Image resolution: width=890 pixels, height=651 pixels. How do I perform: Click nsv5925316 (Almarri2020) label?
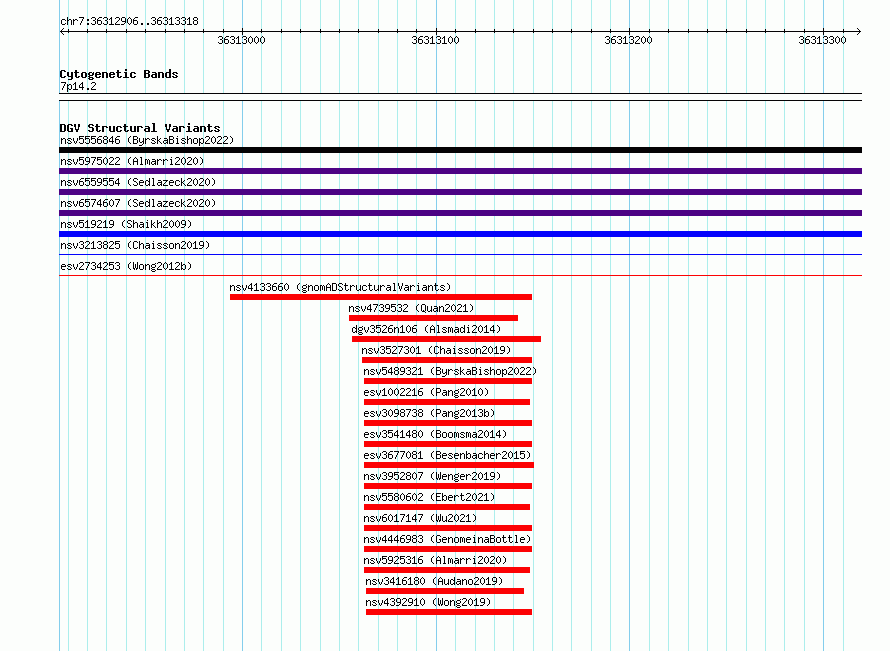pyautogui.click(x=435, y=560)
